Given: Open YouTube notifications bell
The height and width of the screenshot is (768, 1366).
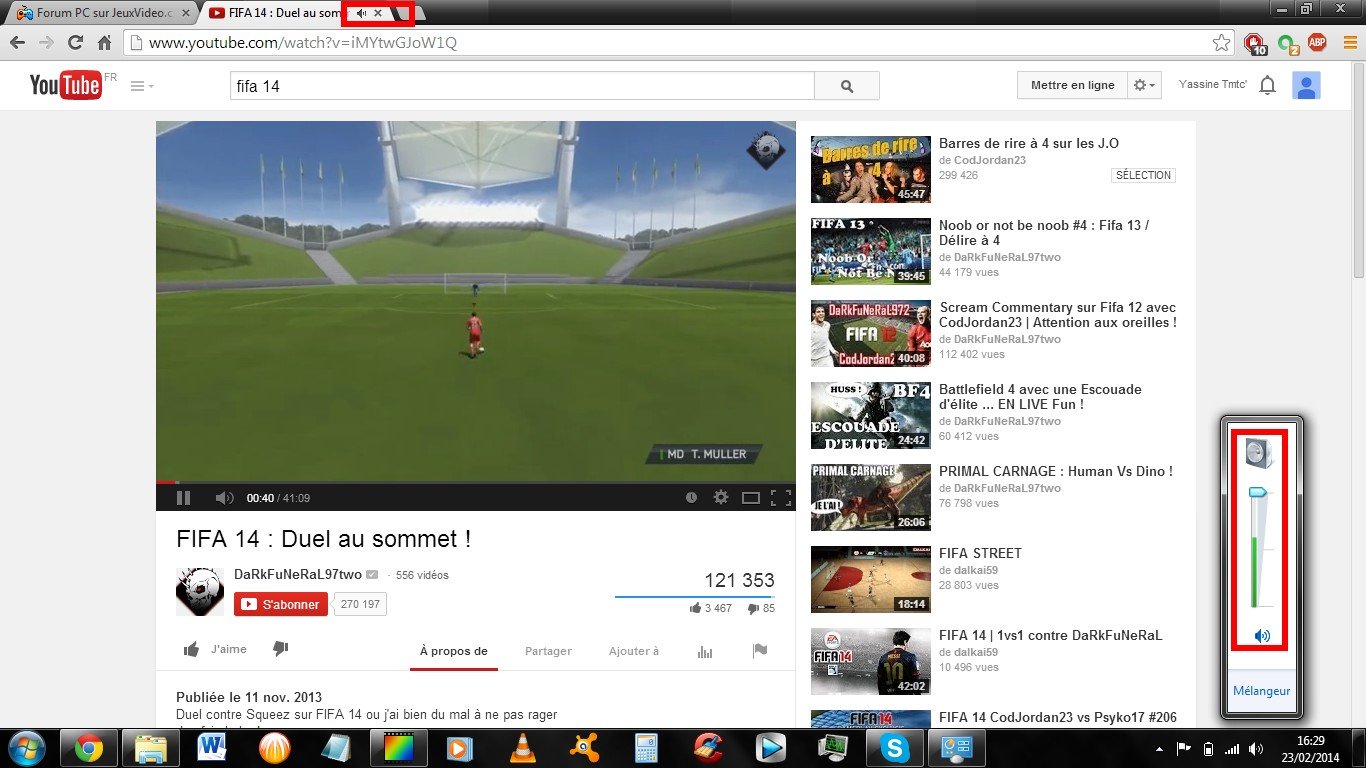Looking at the screenshot, I should pyautogui.click(x=1267, y=86).
